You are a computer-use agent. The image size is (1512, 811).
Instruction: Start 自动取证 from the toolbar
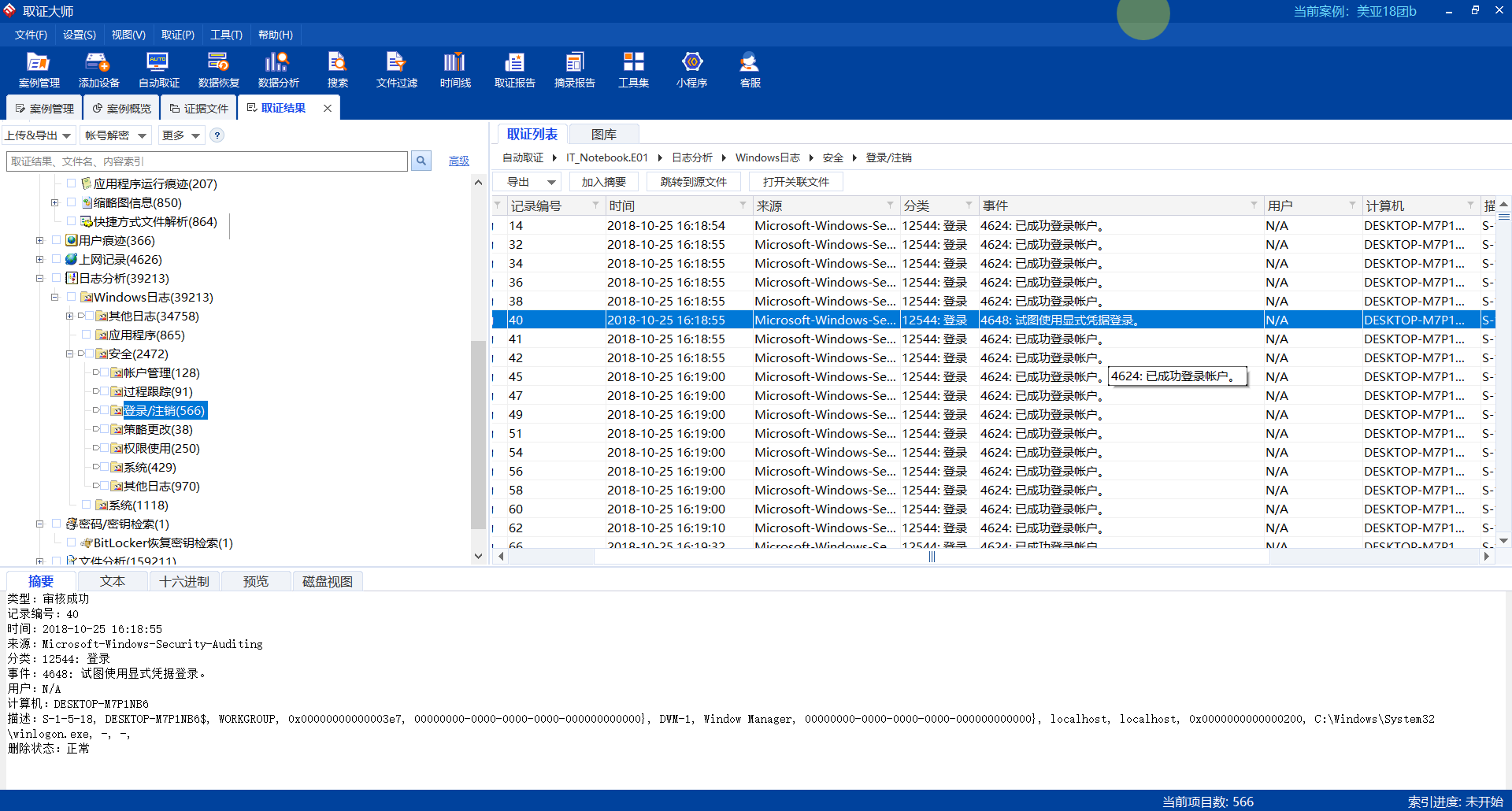point(158,70)
